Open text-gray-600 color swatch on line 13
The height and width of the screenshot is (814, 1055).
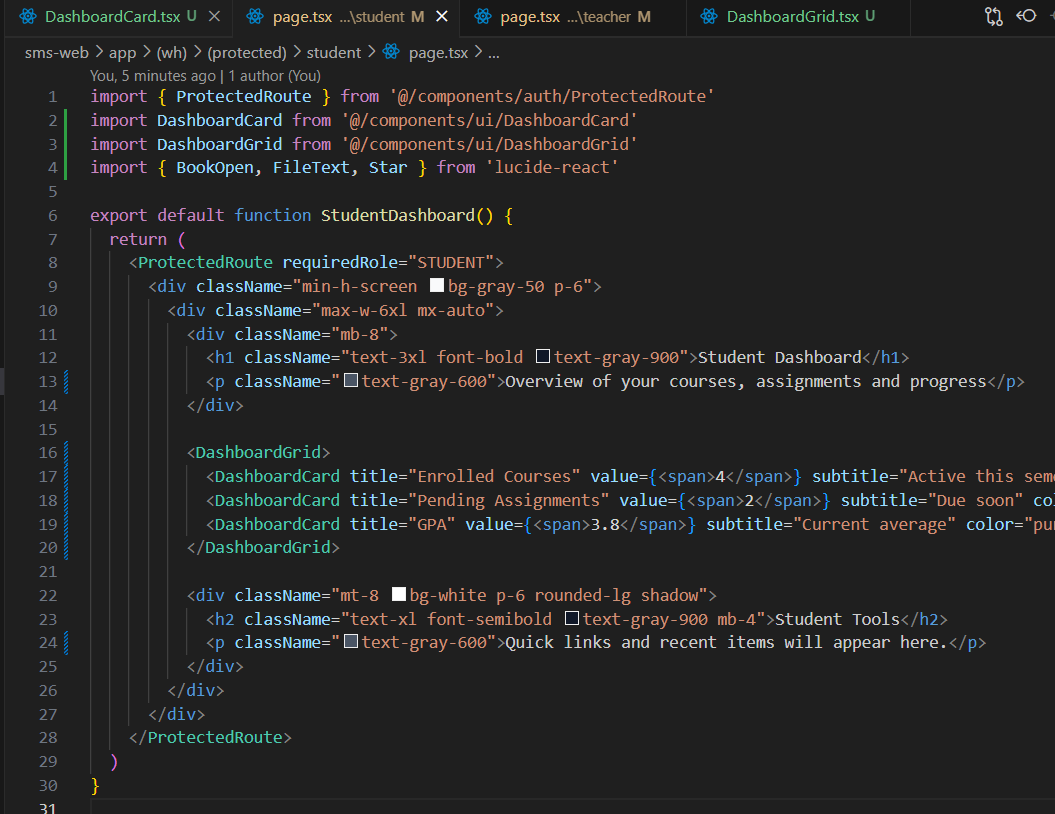(351, 380)
